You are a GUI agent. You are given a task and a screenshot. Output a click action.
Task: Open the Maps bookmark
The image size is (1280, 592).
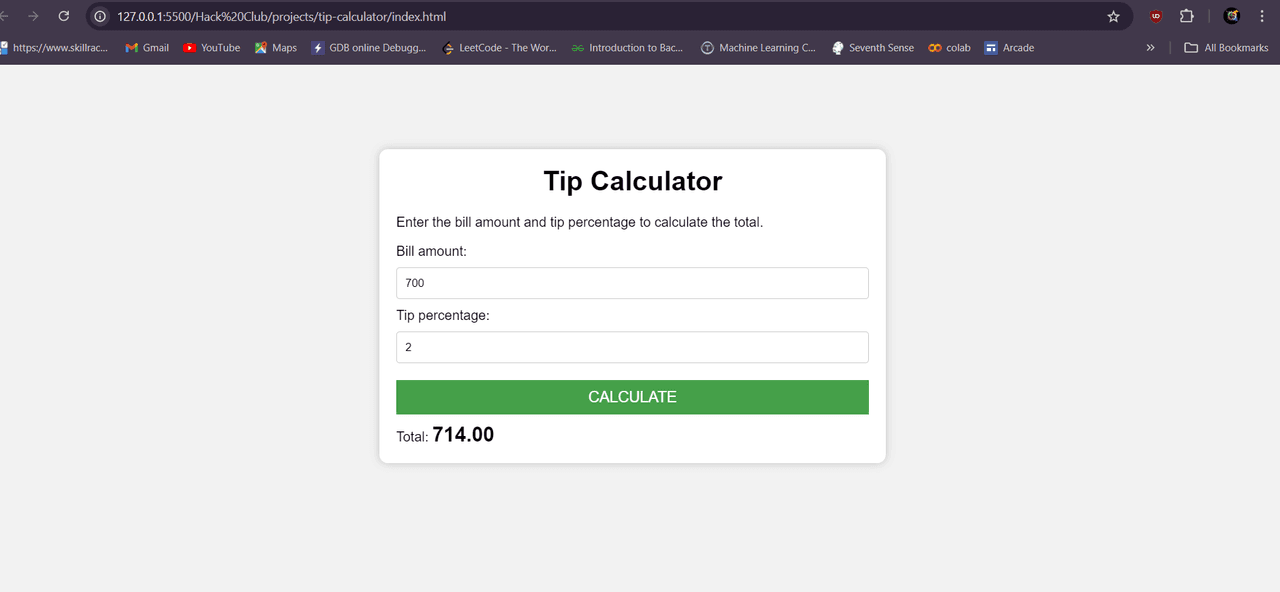click(x=276, y=48)
